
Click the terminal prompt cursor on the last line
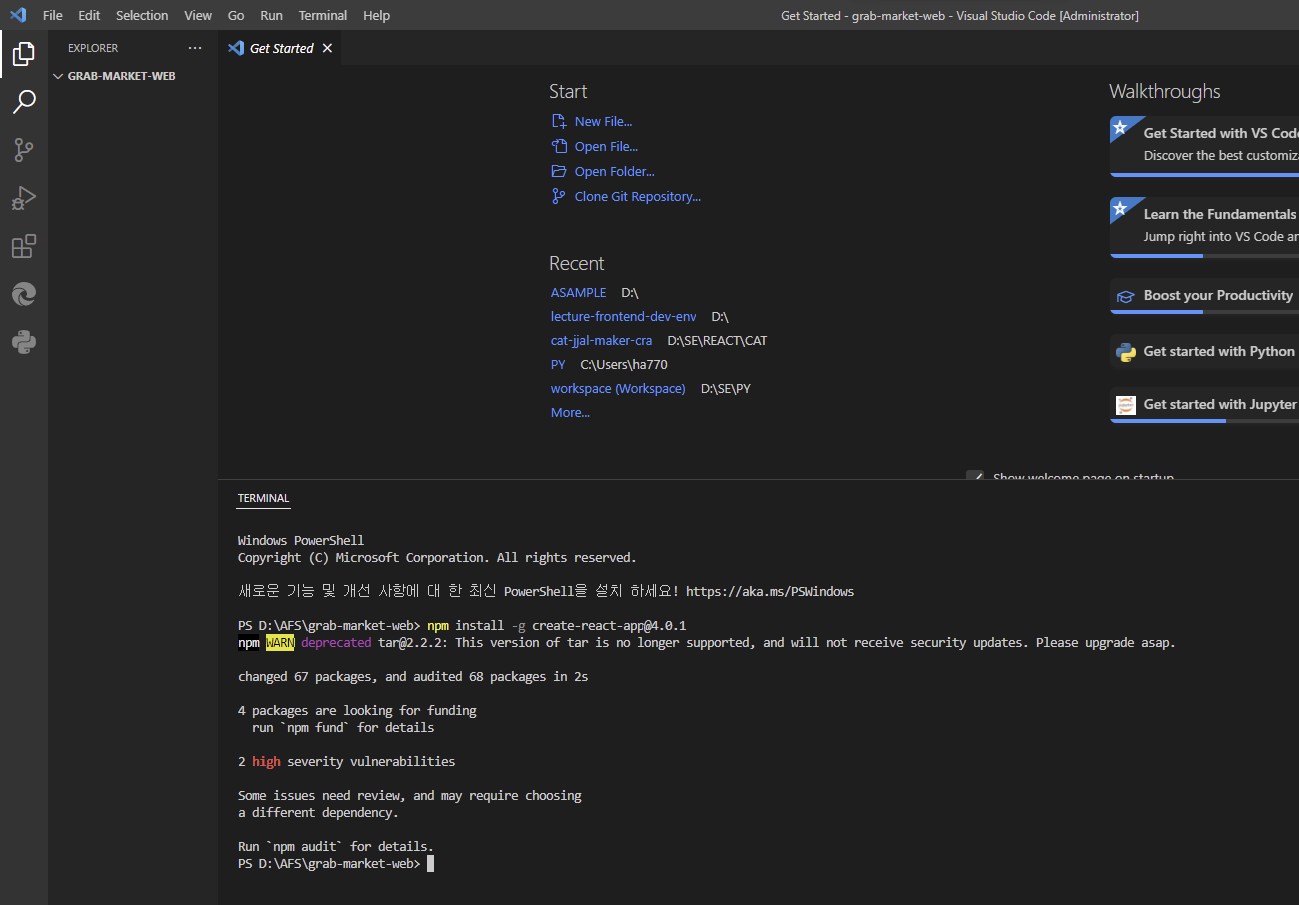pos(430,864)
